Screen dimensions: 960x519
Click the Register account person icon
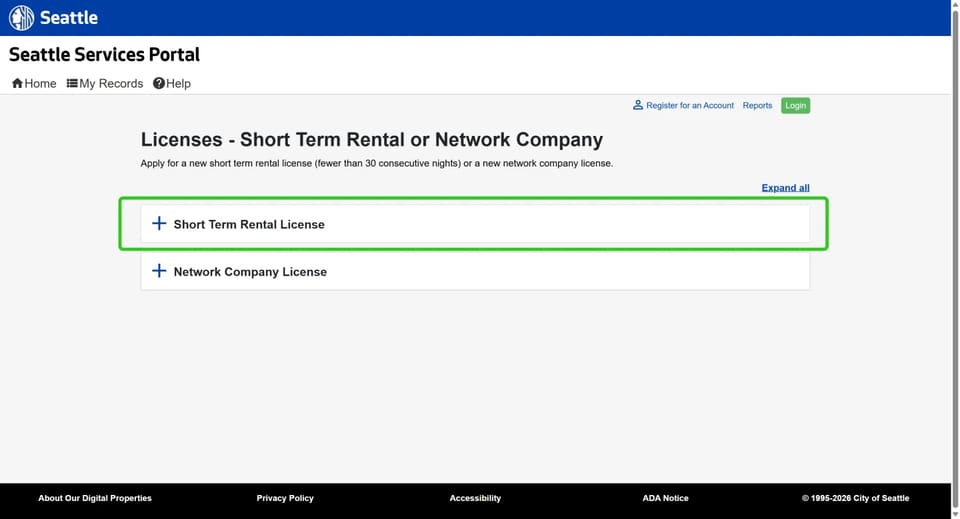(638, 105)
